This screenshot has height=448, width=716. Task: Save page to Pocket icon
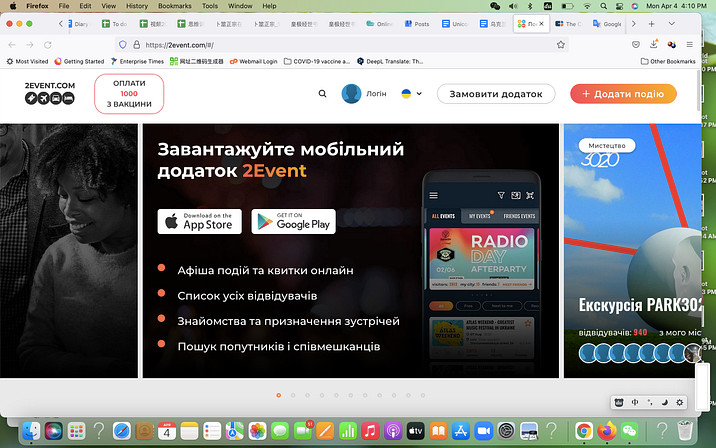point(636,45)
